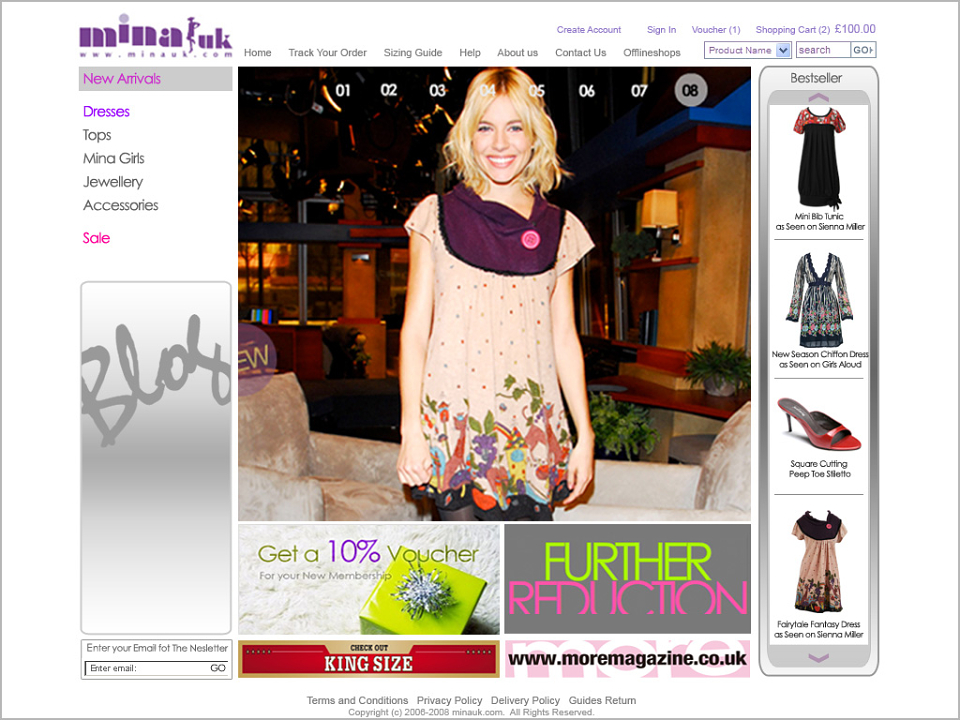Go to About us
This screenshot has height=720, width=960.
tap(517, 53)
